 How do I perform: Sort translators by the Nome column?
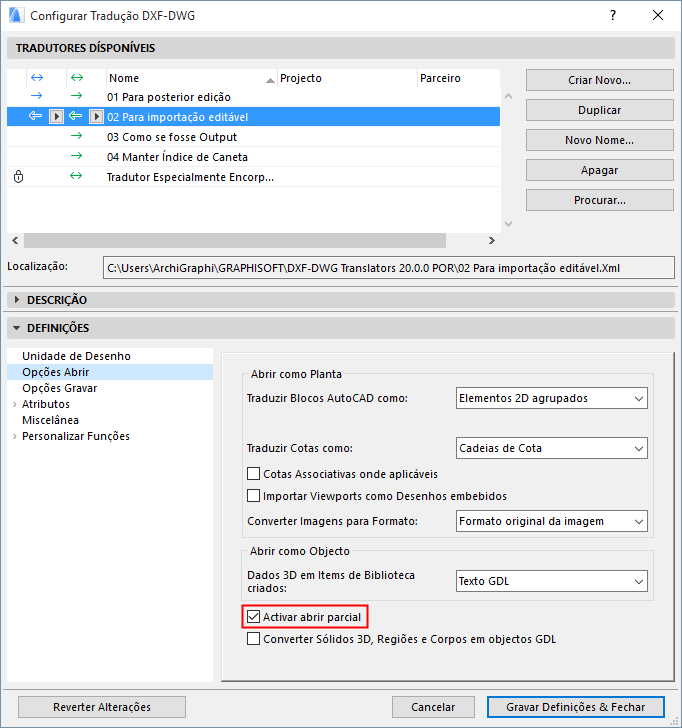(x=191, y=78)
